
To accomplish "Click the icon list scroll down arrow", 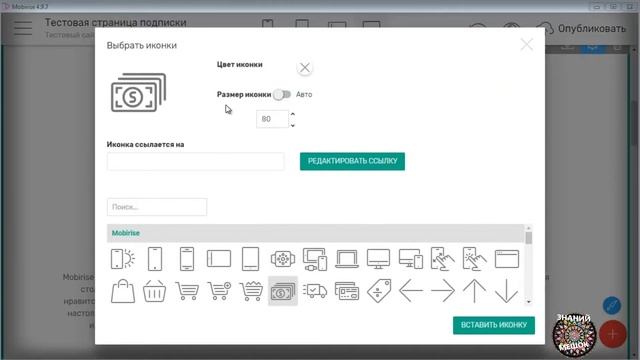I will (529, 302).
